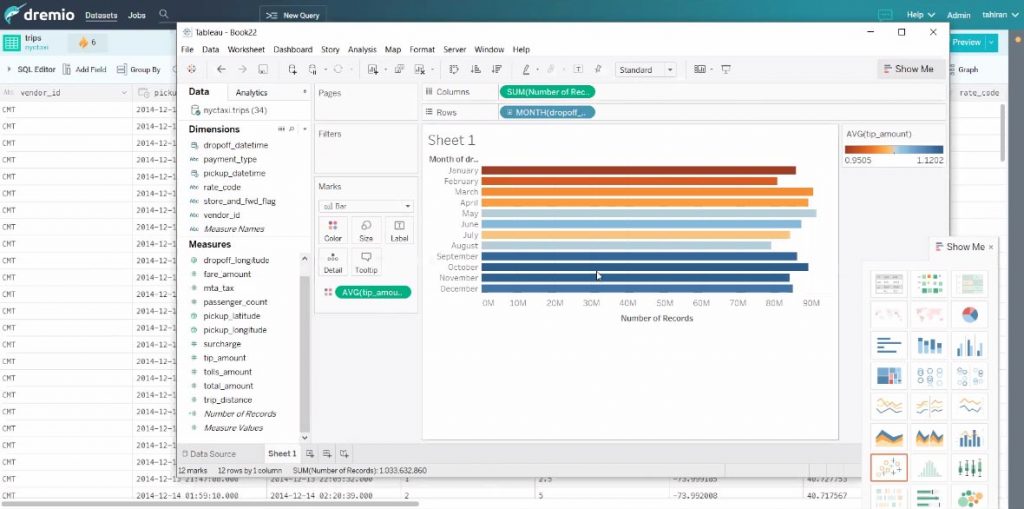Open the Tooltip mark settings

pyautogui.click(x=366, y=263)
